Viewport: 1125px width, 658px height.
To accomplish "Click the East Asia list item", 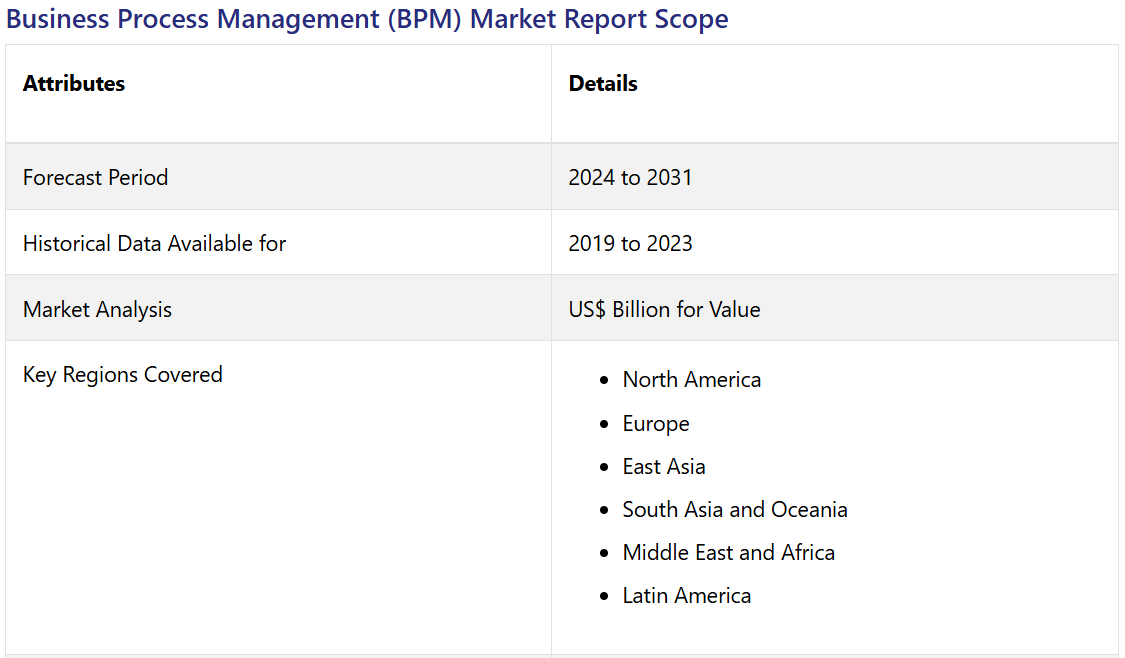I will [x=664, y=467].
